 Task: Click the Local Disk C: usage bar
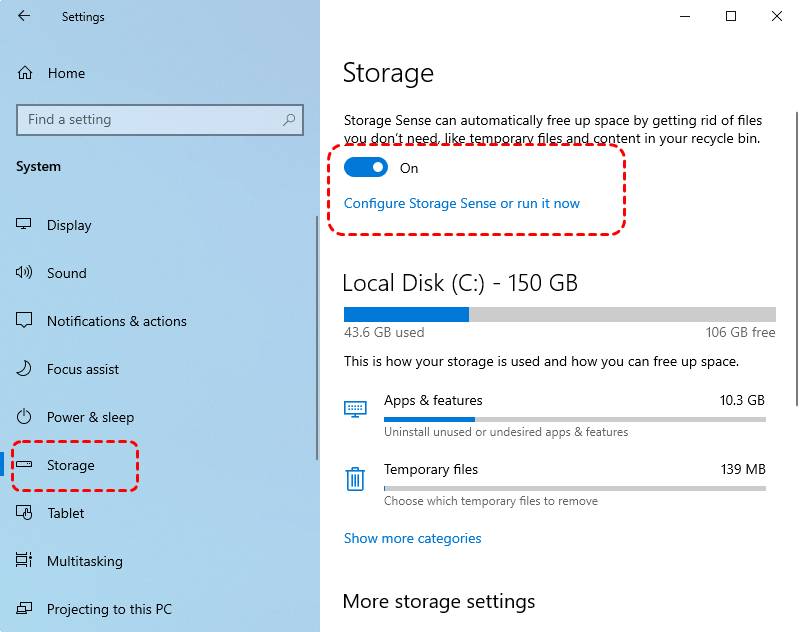click(559, 314)
